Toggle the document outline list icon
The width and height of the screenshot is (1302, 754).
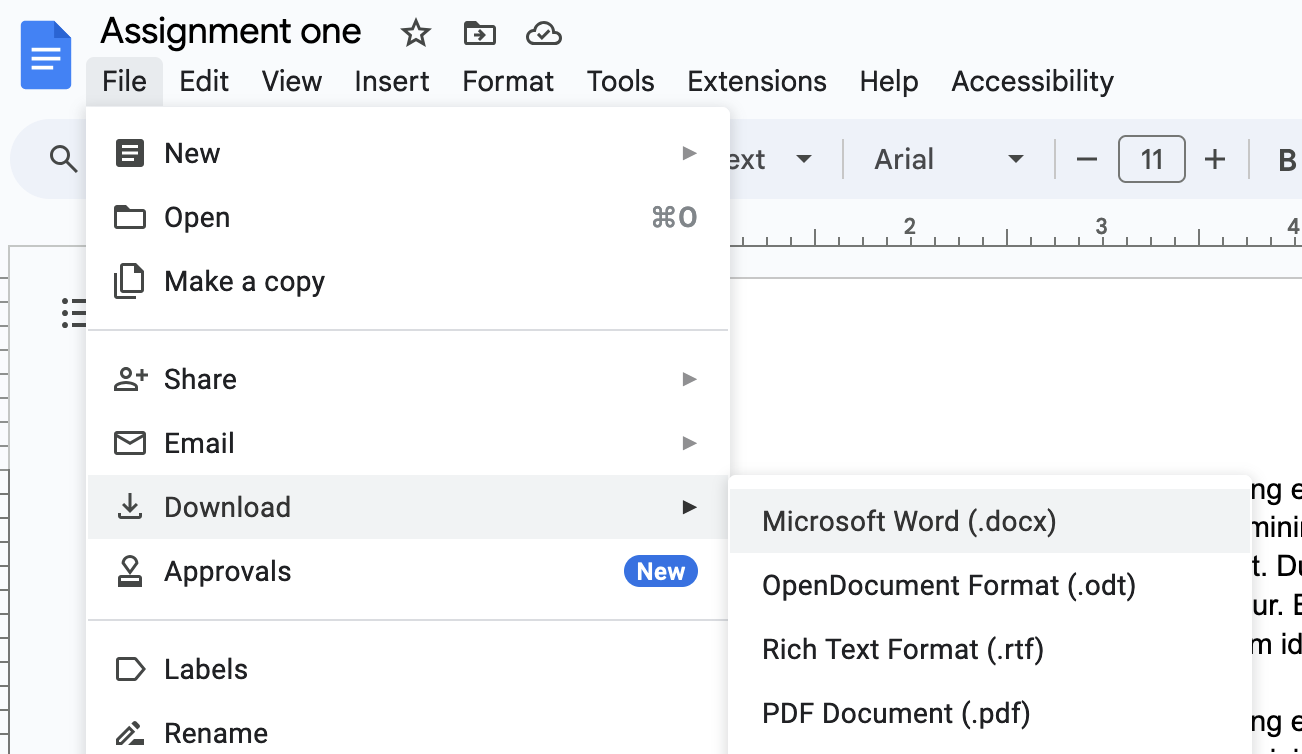[x=74, y=313]
